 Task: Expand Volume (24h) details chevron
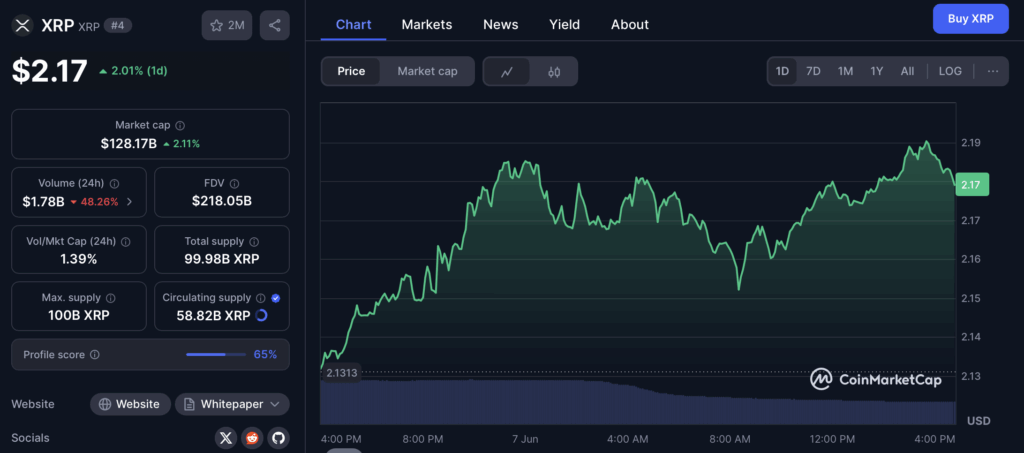coord(129,202)
